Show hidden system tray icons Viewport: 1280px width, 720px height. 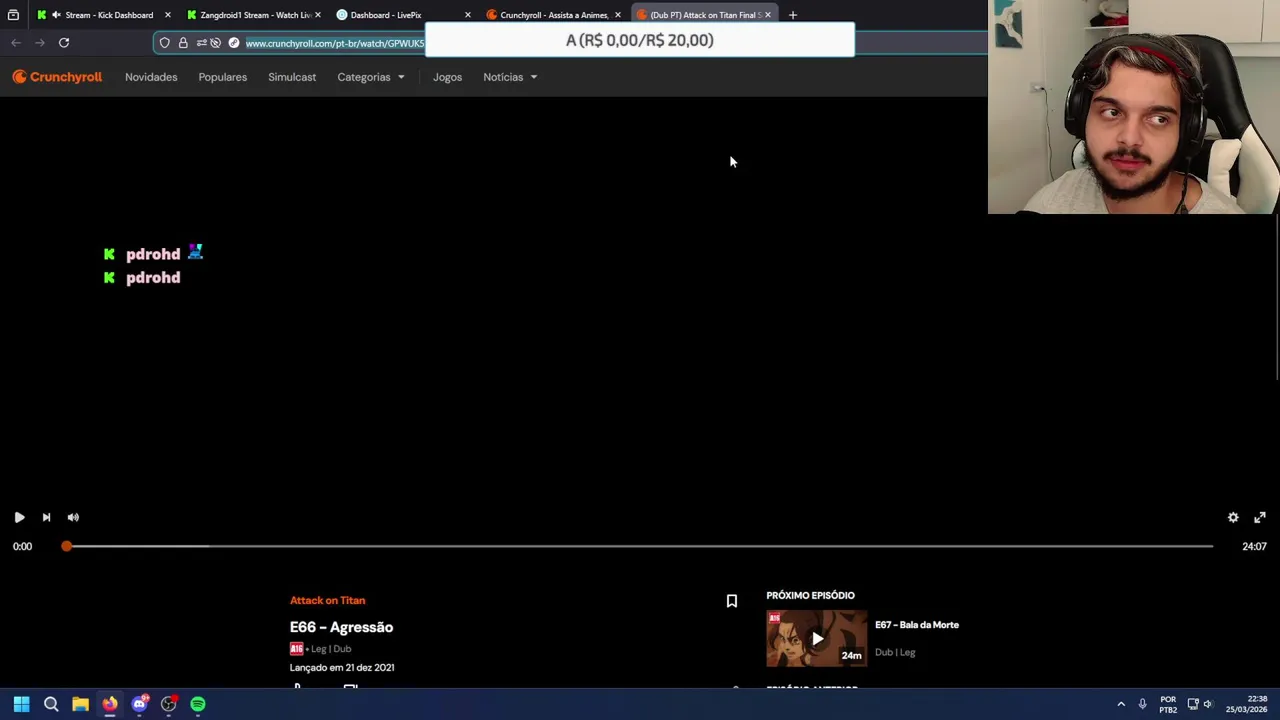(1121, 704)
